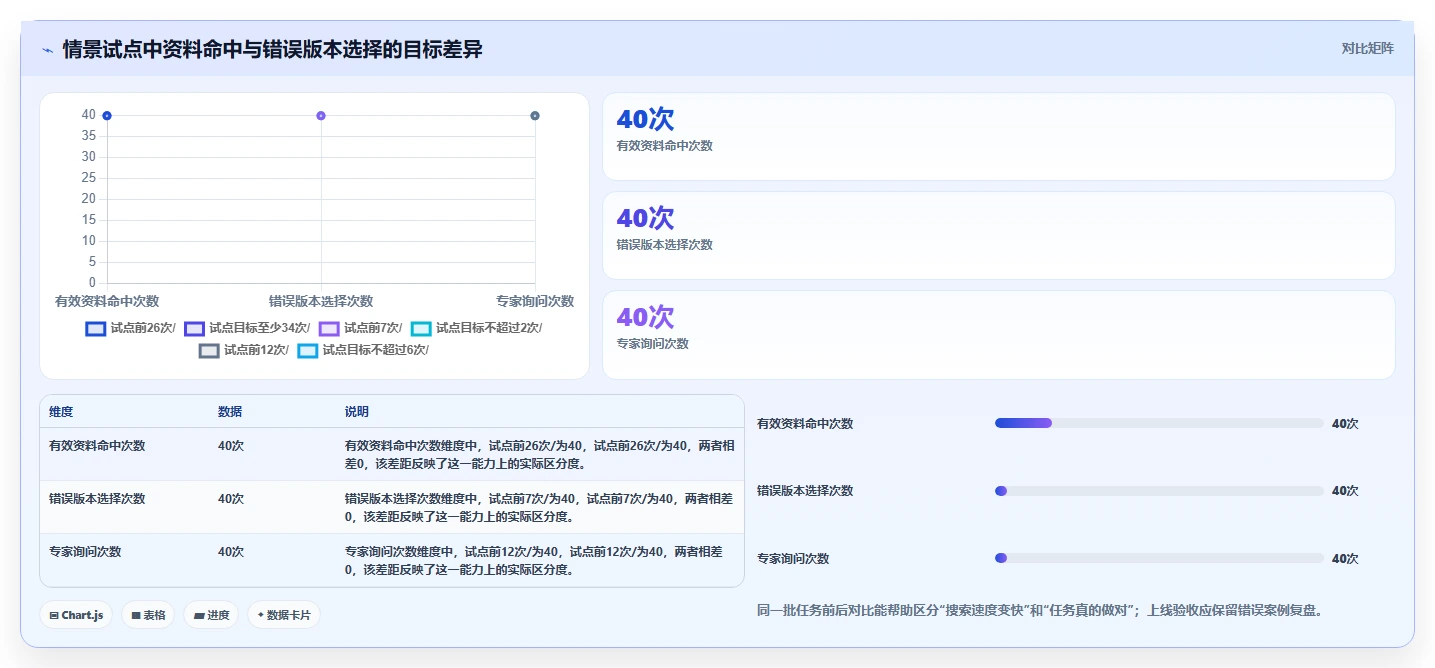Click the panel title 情景试点中资料命中与错误版本选择的目标差异
1435x668 pixels.
[273, 49]
